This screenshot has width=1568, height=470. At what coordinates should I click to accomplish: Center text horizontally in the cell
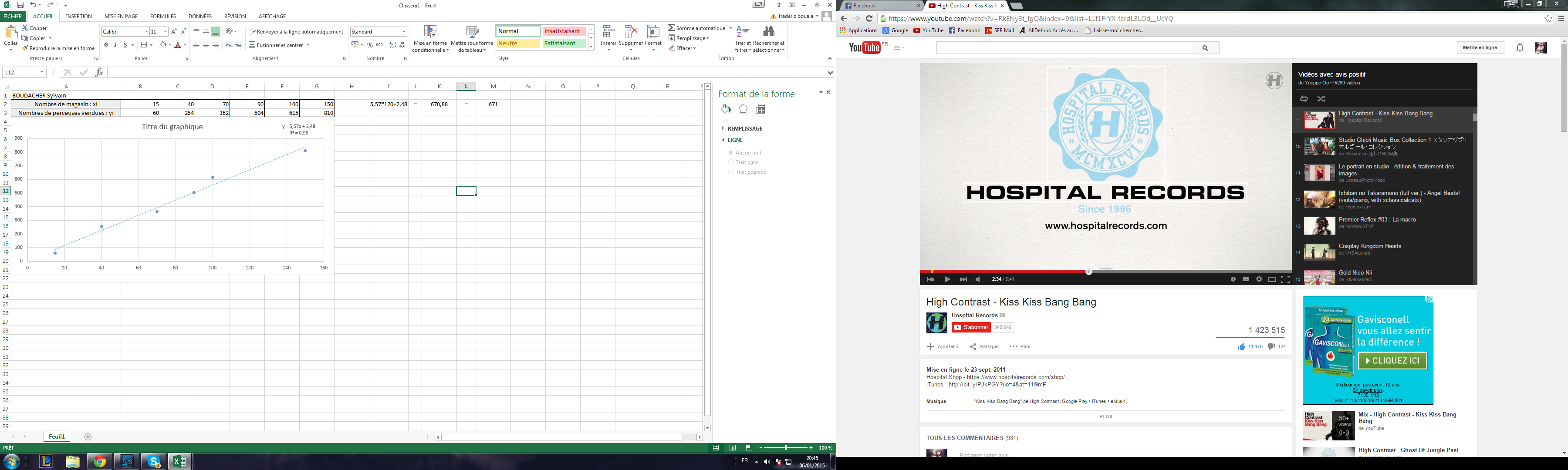(x=206, y=45)
